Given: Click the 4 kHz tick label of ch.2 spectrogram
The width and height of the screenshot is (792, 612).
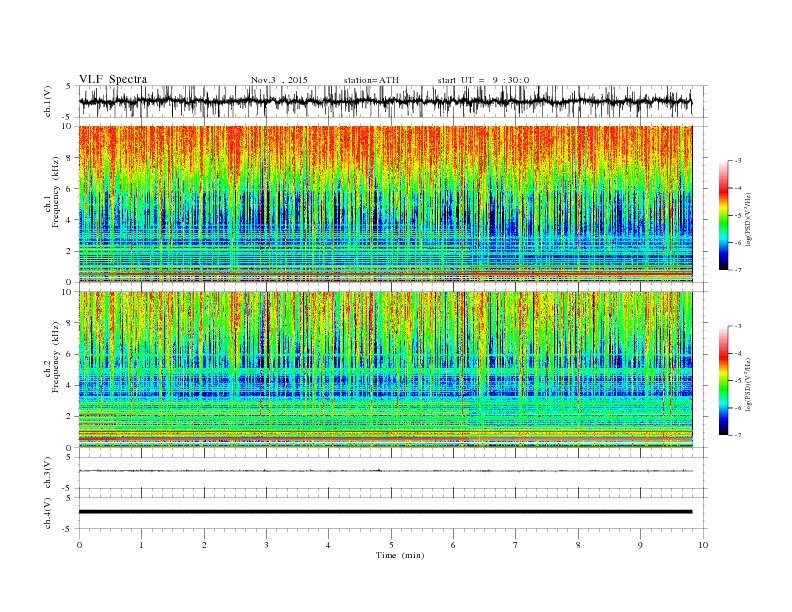Looking at the screenshot, I should click(x=70, y=385).
